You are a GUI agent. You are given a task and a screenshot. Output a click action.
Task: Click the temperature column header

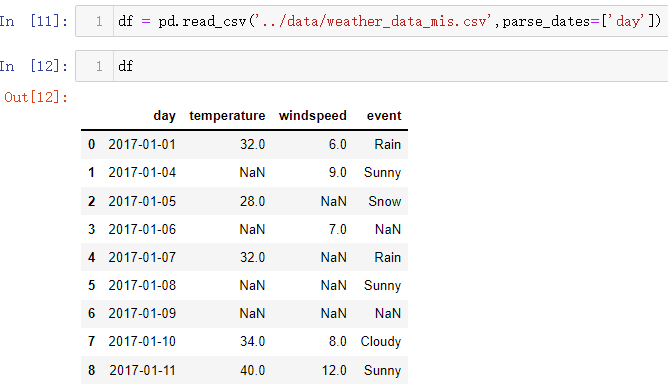(x=227, y=115)
